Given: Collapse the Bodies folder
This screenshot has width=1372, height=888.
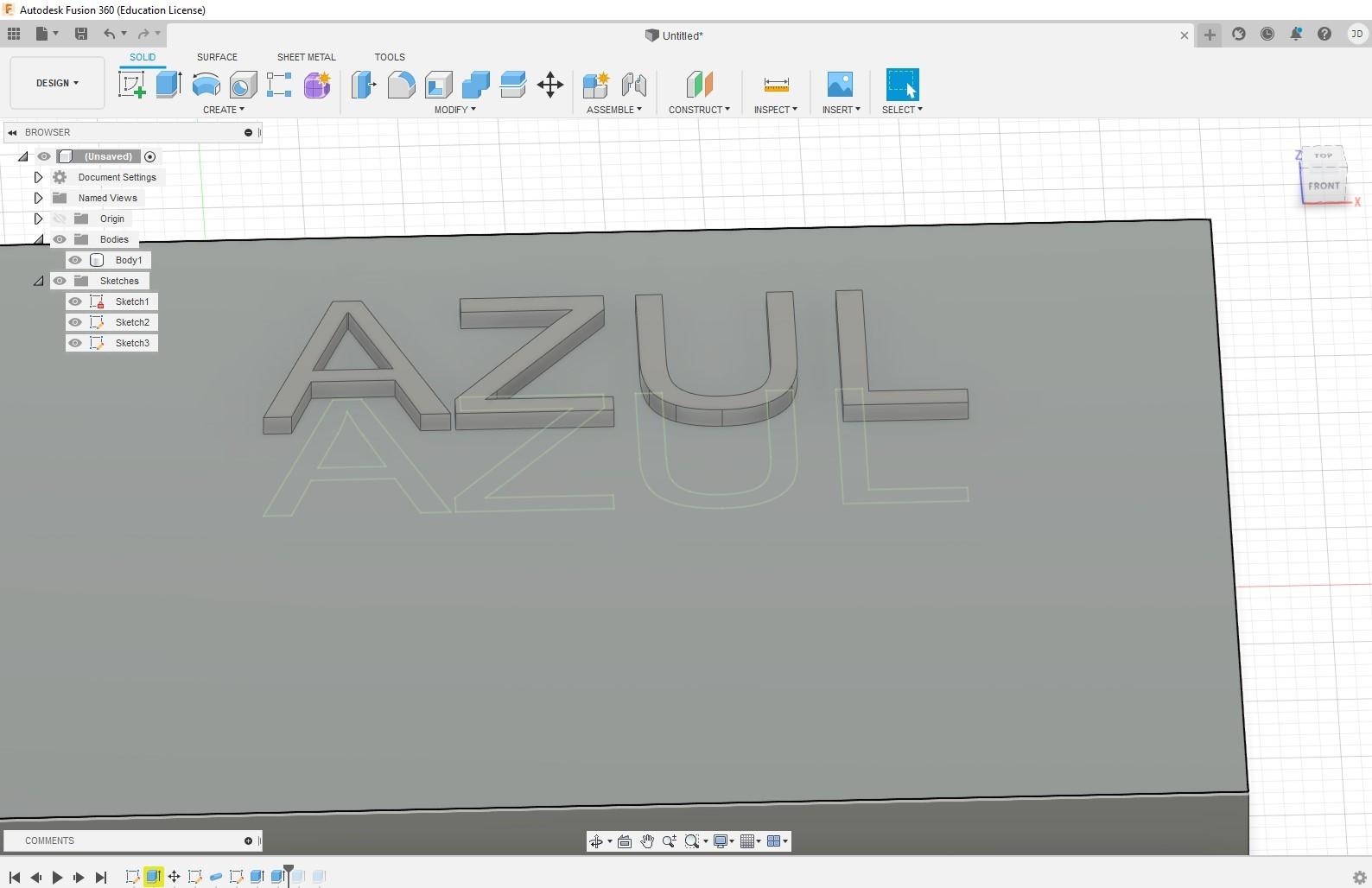Looking at the screenshot, I should 38,239.
